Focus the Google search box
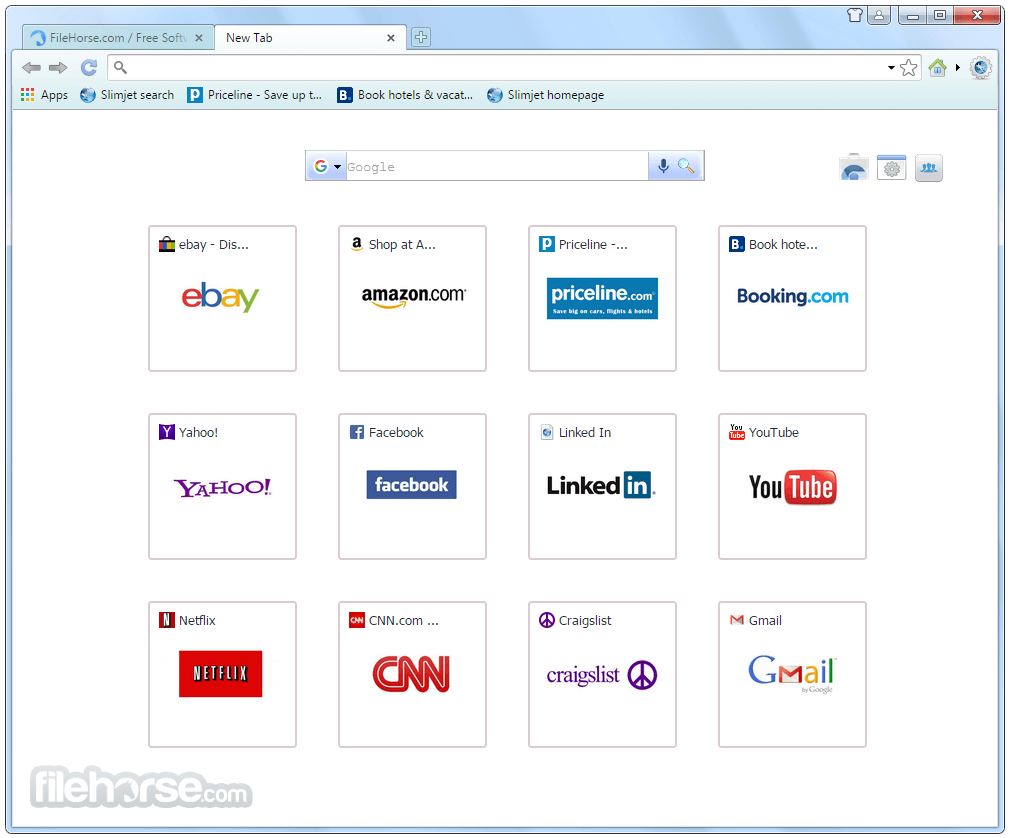 [497, 167]
